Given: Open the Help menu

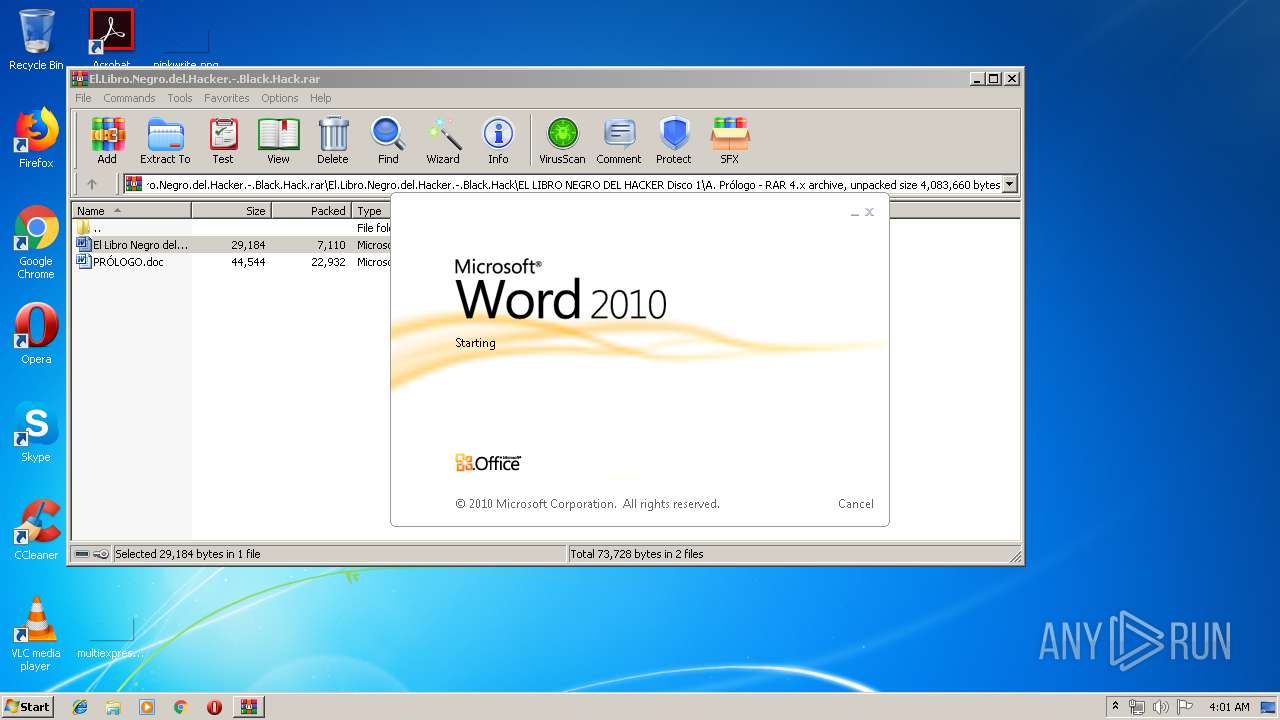Looking at the screenshot, I should 320,98.
